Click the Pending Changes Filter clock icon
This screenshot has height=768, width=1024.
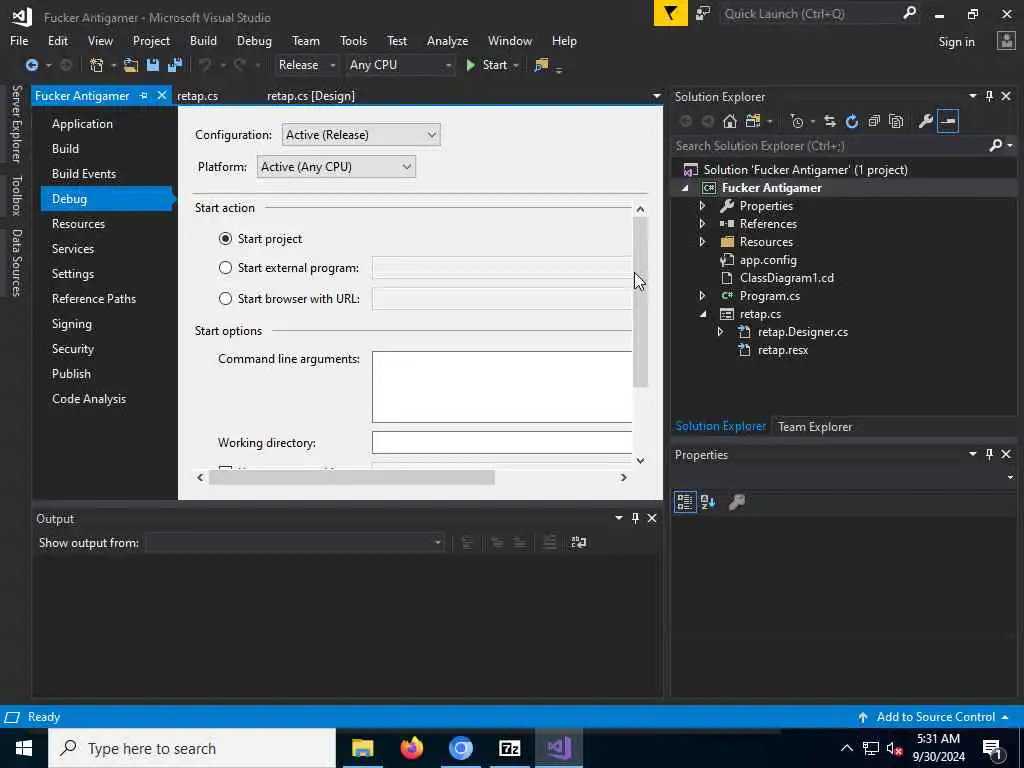pos(797,121)
